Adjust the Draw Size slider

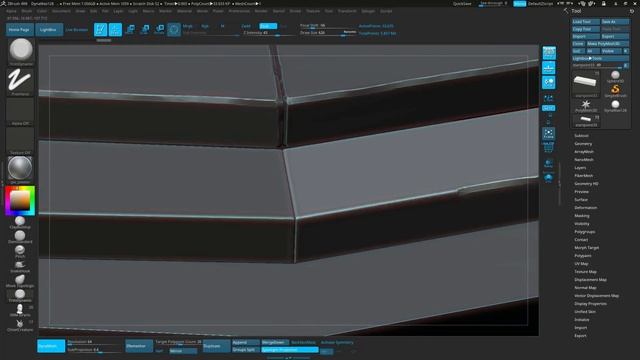coord(328,33)
